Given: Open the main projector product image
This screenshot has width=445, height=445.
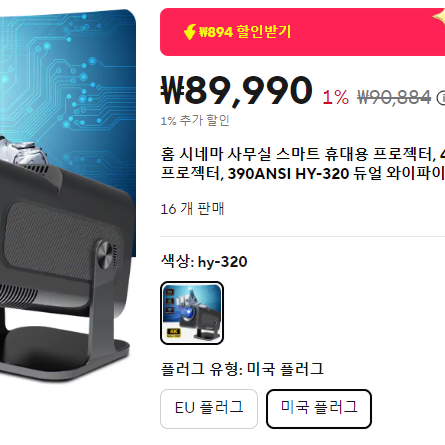Looking at the screenshot, I should coord(68,195).
